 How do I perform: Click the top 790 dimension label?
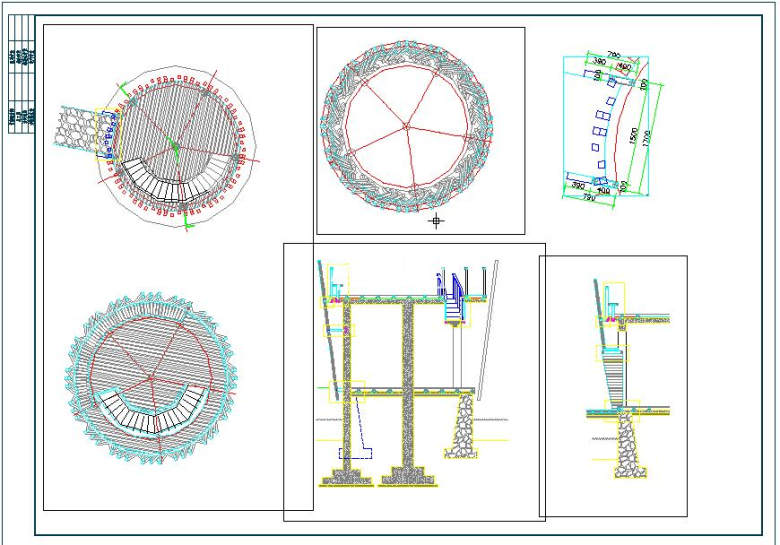(x=614, y=55)
